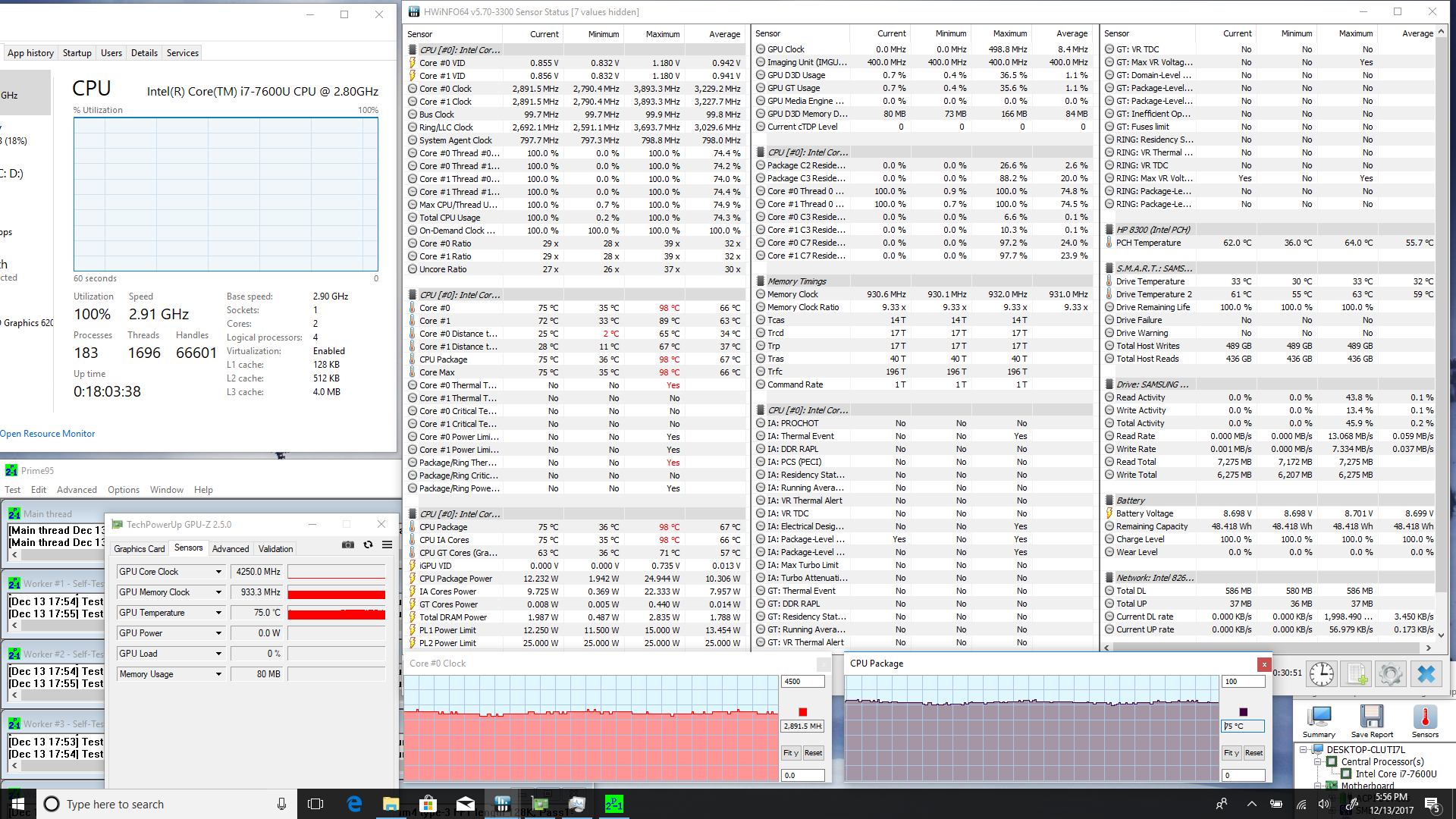
Task: Click the GPU-Z refresh icon
Action: point(368,544)
